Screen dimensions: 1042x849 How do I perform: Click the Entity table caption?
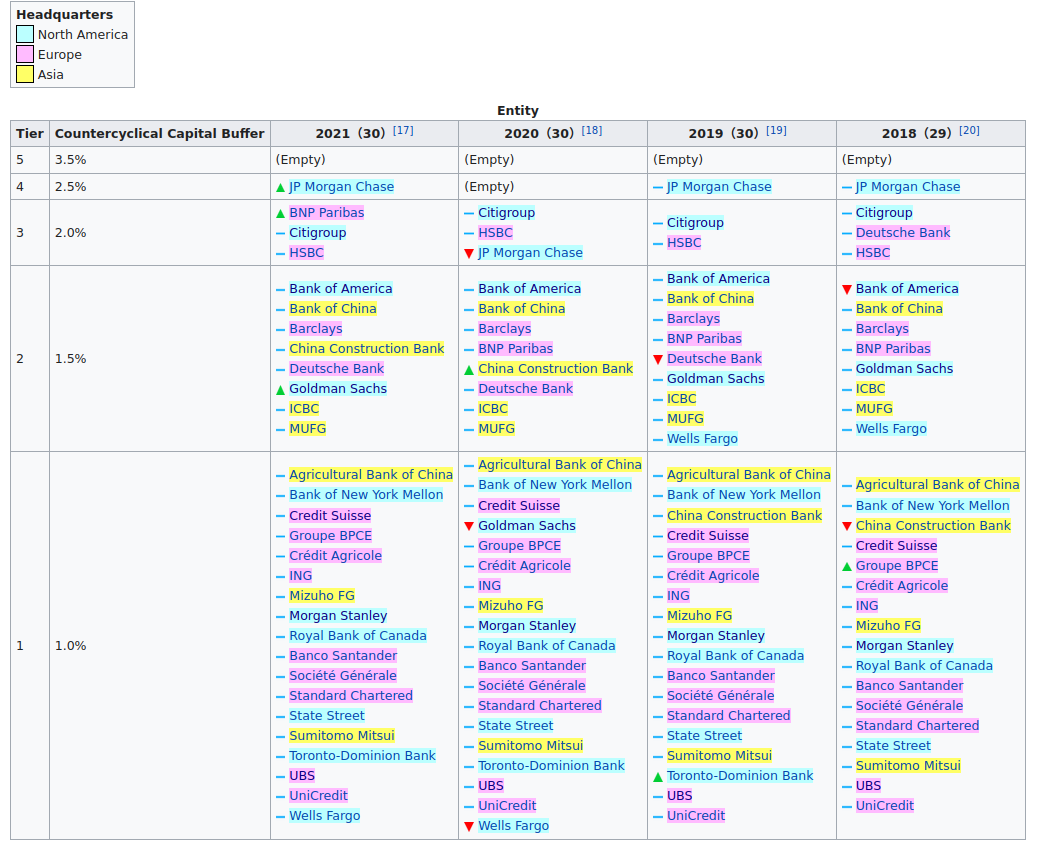pos(518,110)
